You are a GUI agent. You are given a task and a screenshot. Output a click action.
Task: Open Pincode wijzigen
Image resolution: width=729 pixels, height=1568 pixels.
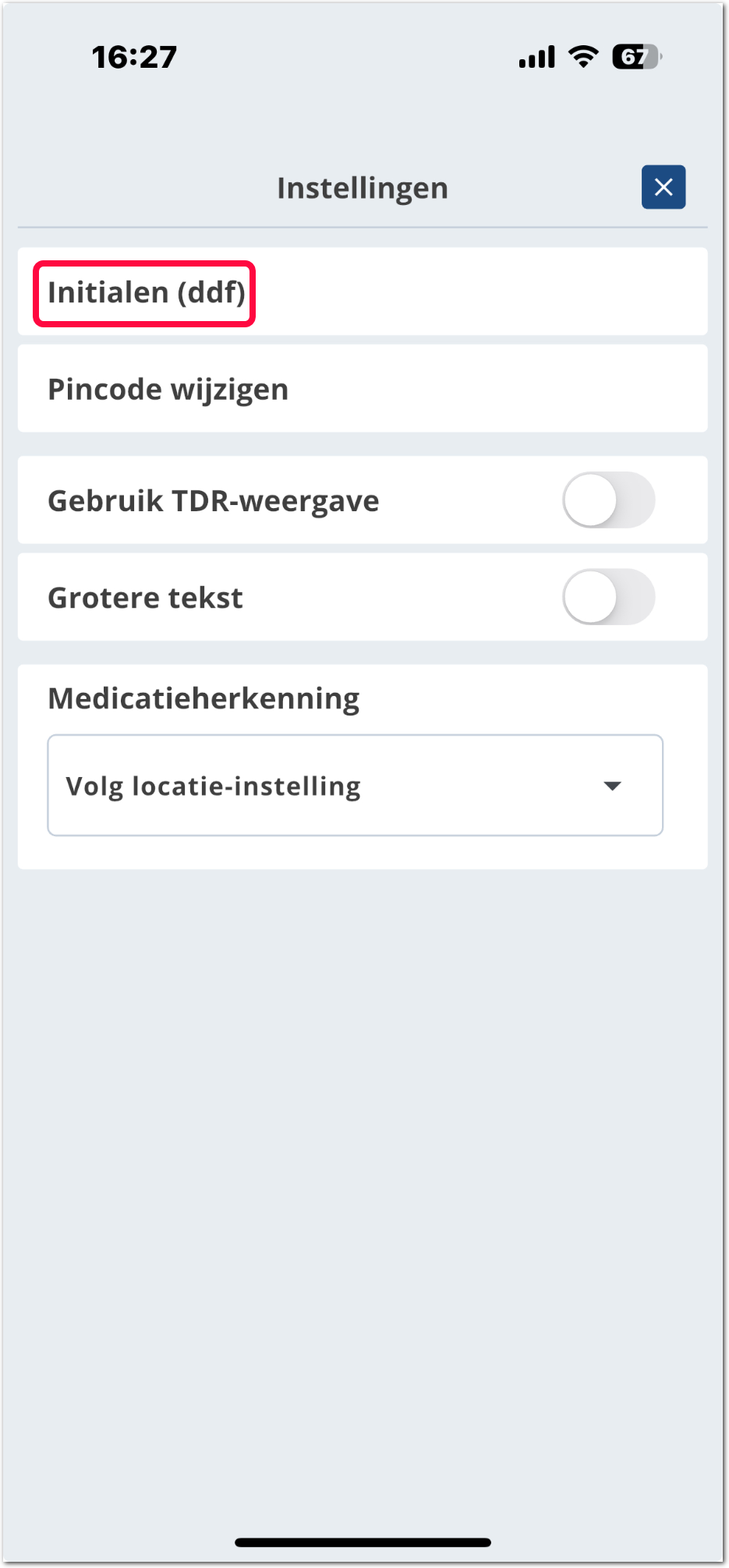tap(168, 389)
